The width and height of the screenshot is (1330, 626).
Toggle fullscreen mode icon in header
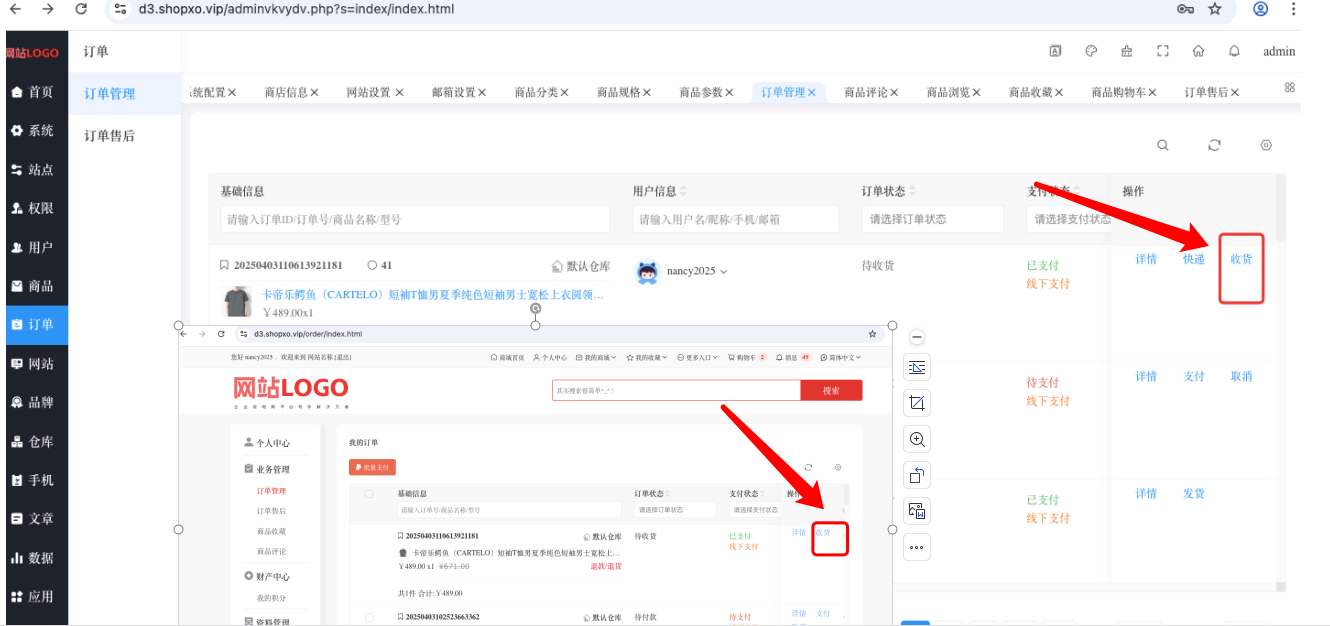click(1162, 51)
